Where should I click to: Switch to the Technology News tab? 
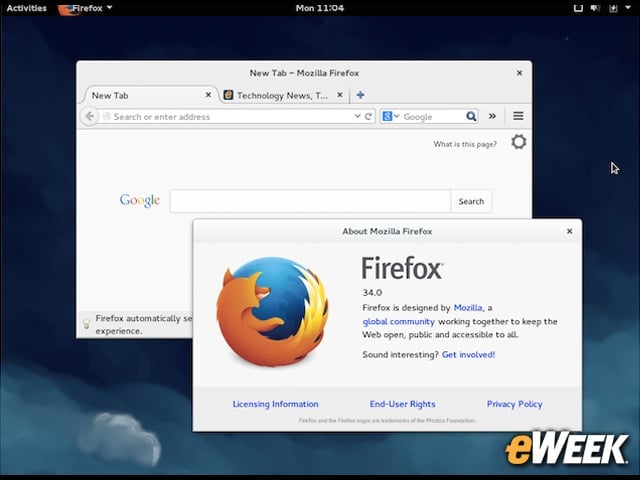[282, 96]
